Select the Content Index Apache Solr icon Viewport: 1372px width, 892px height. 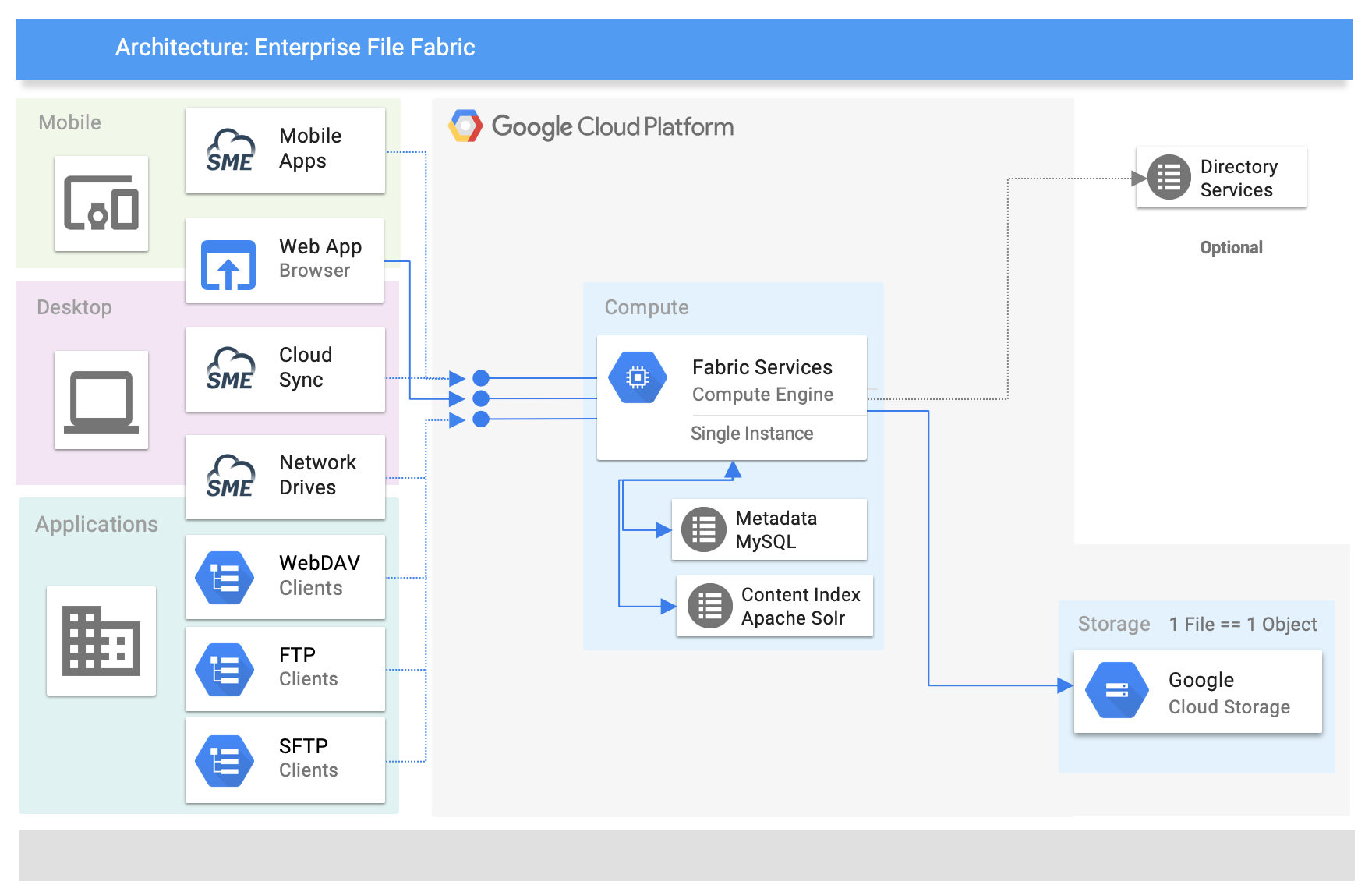709,606
